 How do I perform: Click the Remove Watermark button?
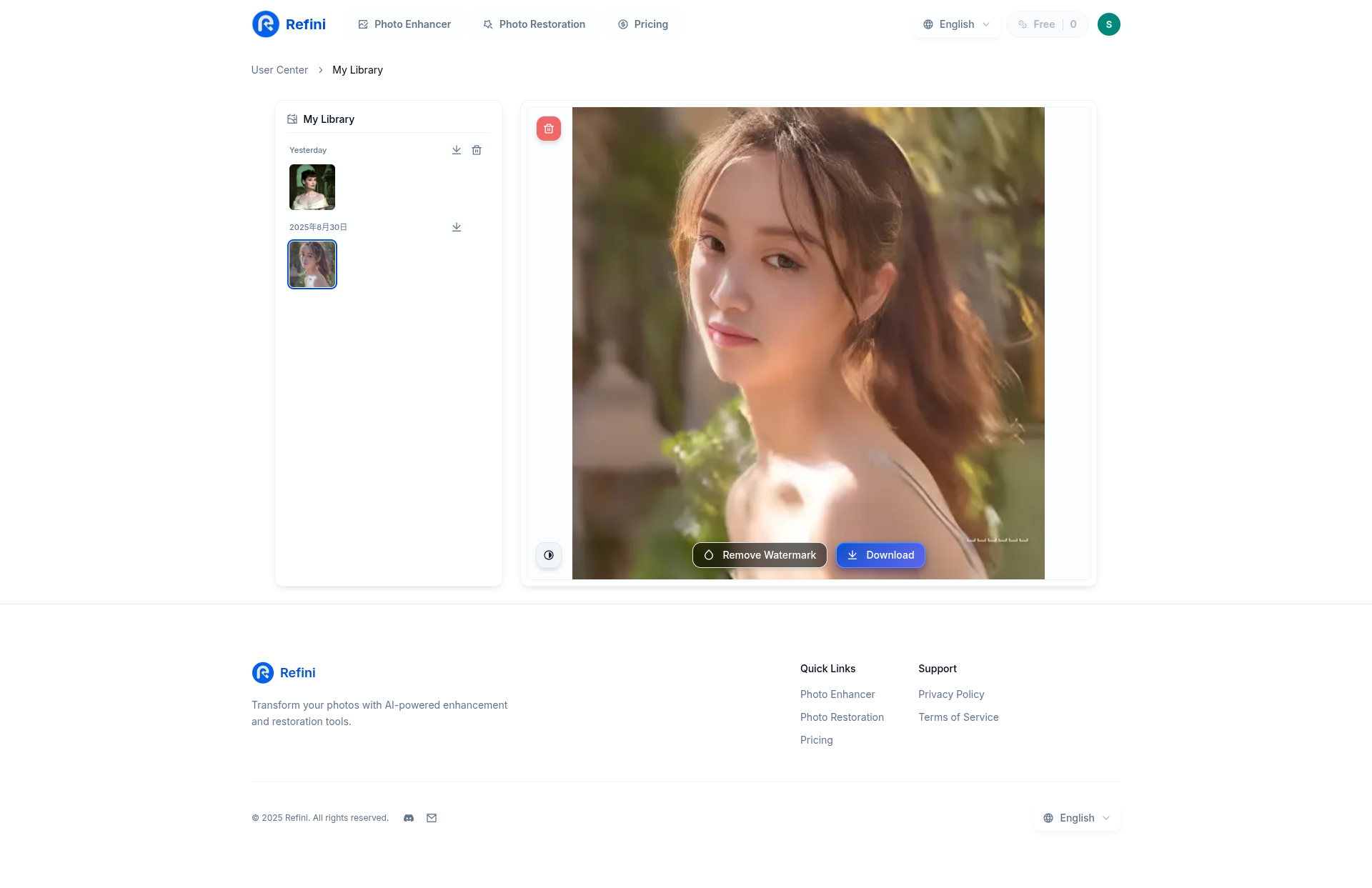point(759,555)
